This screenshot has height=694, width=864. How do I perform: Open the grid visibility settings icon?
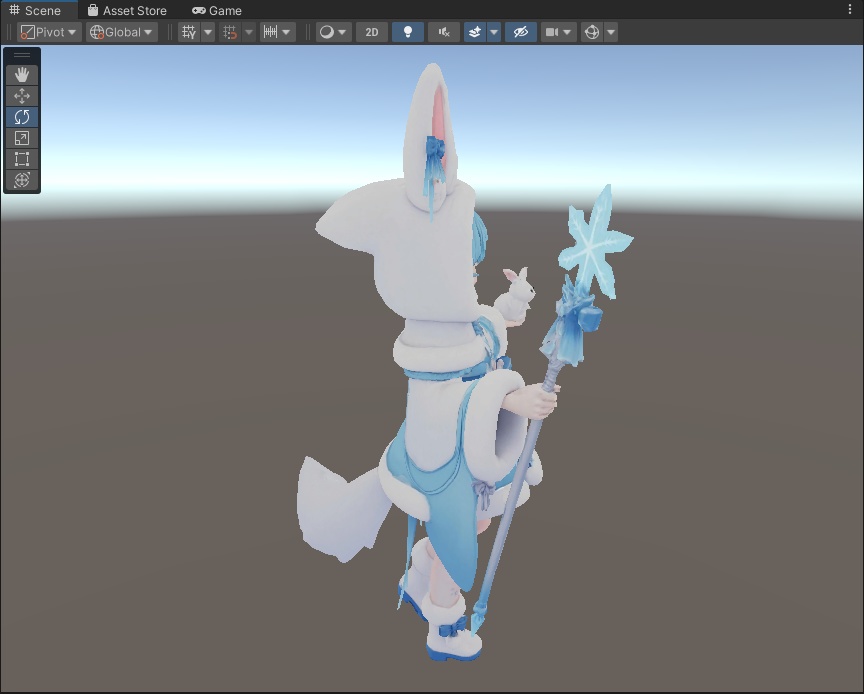[189, 31]
